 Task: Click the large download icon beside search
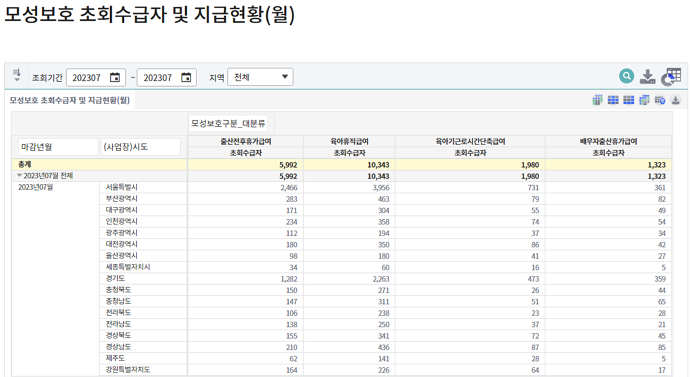coord(647,77)
